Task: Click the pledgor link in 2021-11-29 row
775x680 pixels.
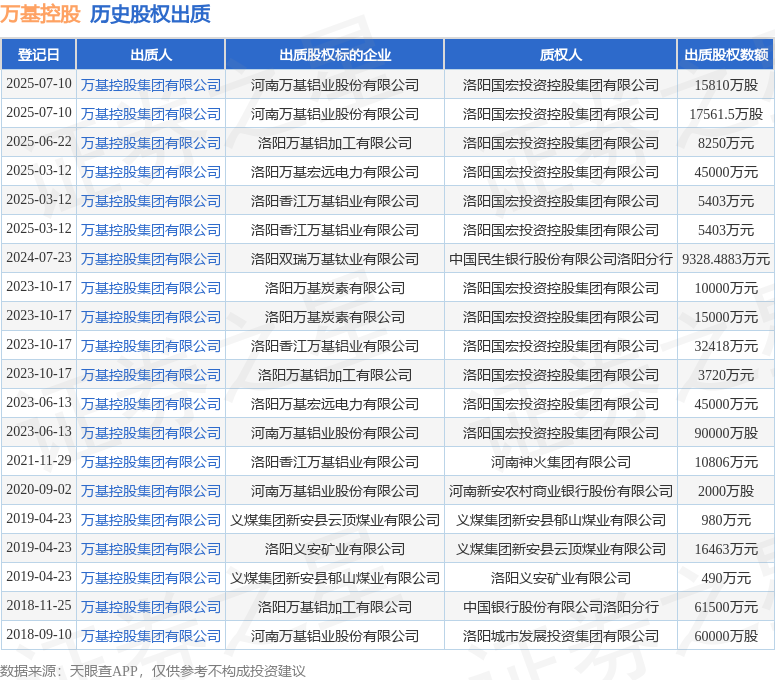Action: [150, 462]
